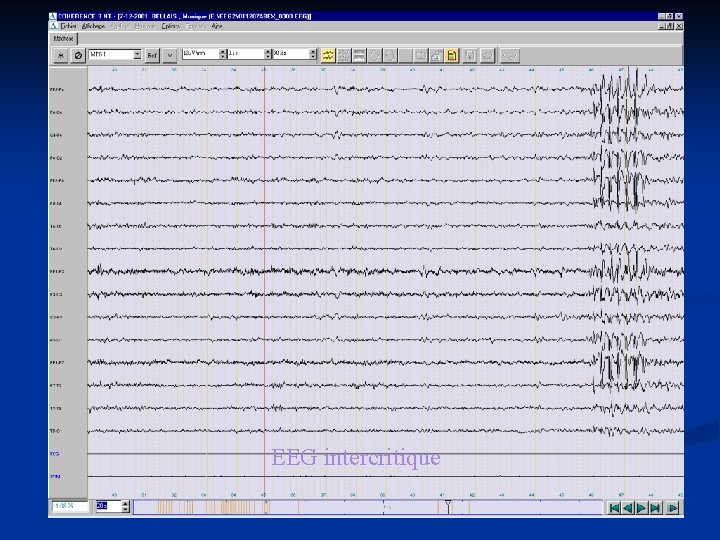Close the inner document window

pos(679,26)
